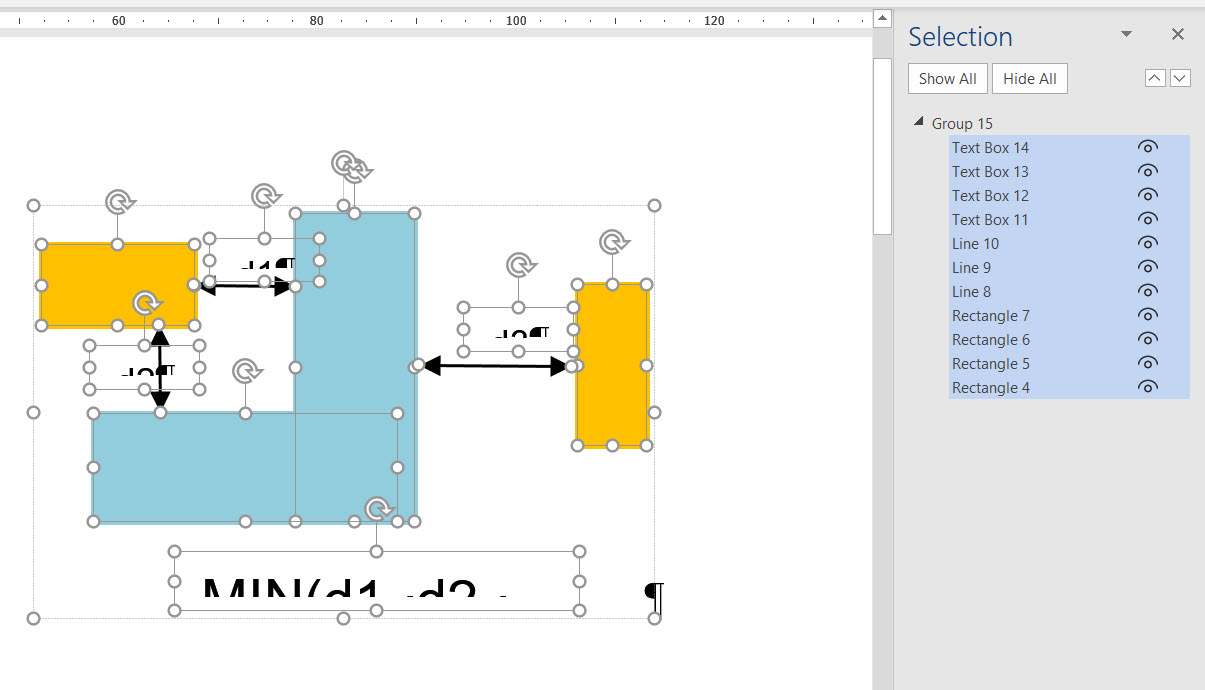Click the vertical double arrow line

coord(160,370)
